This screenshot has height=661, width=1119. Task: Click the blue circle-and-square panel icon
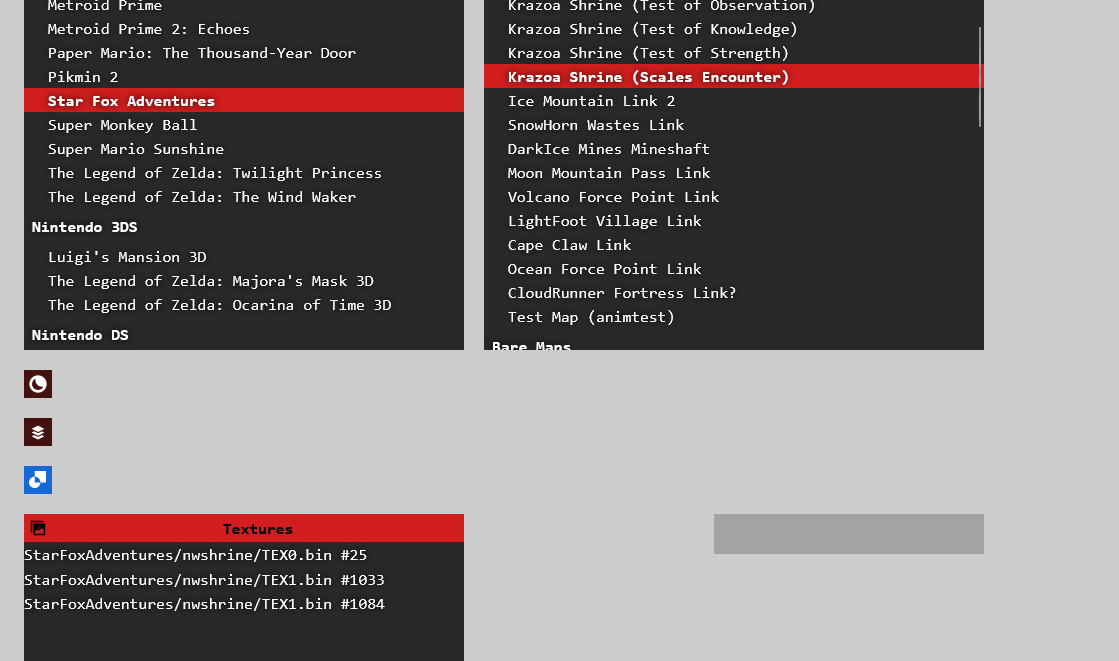click(x=38, y=480)
